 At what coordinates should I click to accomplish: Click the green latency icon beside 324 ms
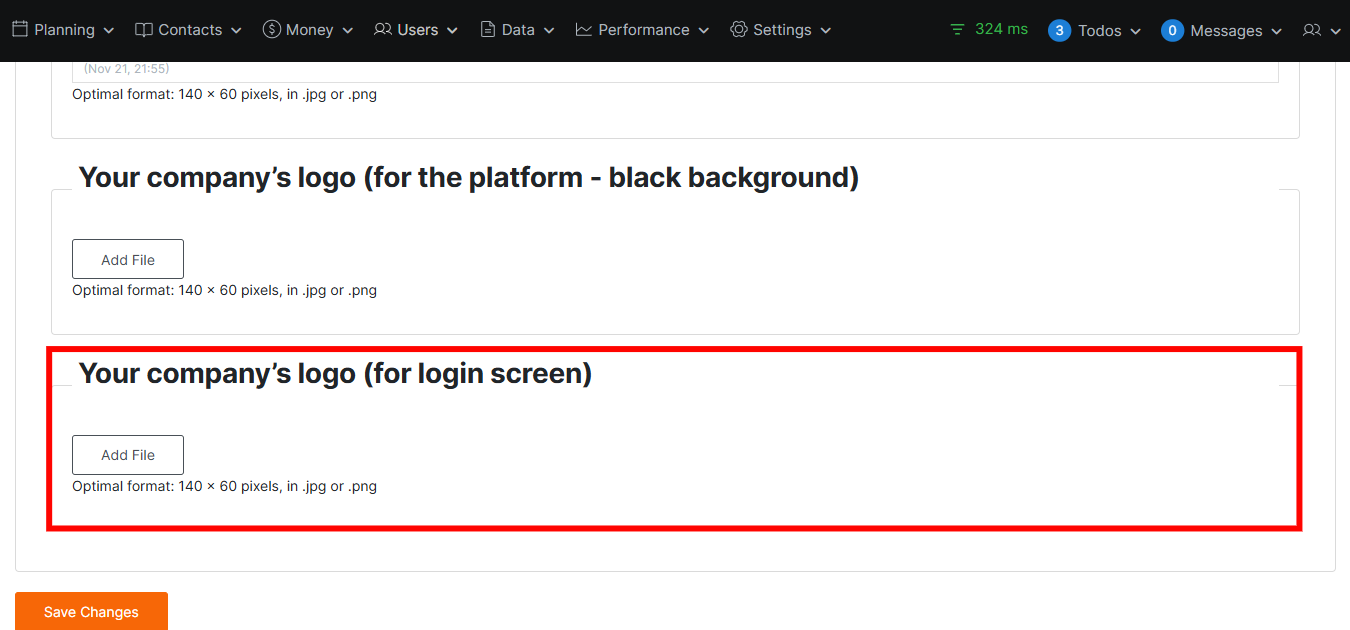click(958, 30)
